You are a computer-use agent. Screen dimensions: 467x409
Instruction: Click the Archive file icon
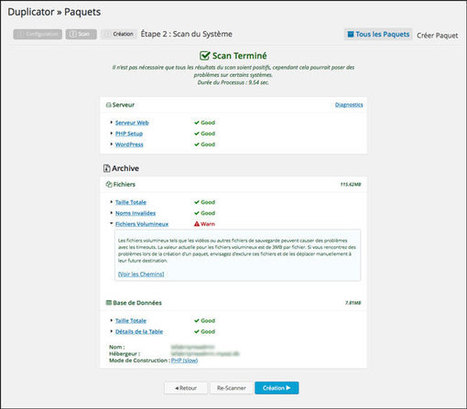pos(107,168)
